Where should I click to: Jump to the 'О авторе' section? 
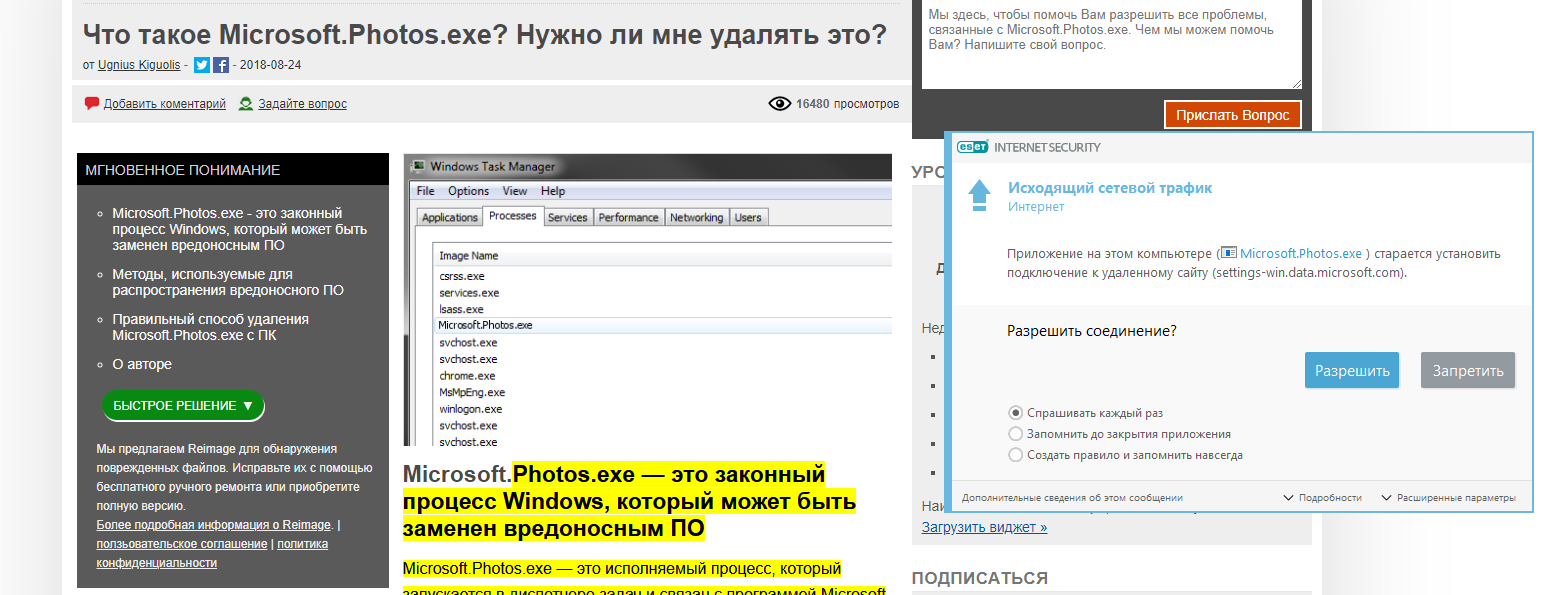coord(142,364)
